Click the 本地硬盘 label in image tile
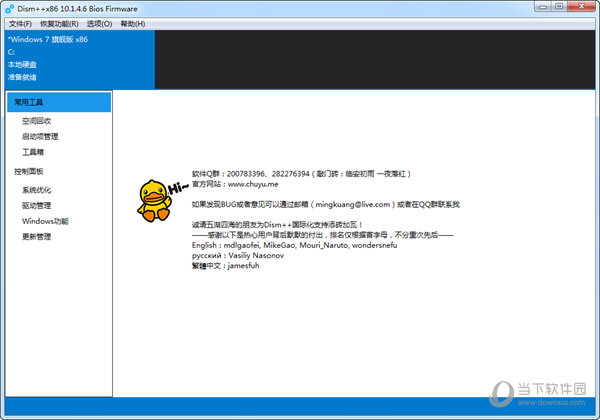The image size is (600, 420). click(22, 64)
